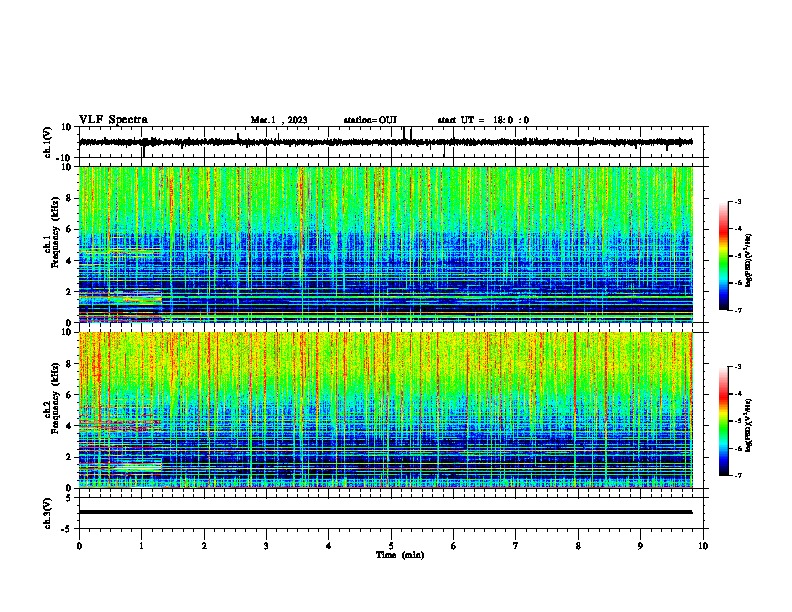Click the time axis tick label "7"
This screenshot has width=792, height=612.
point(516,546)
